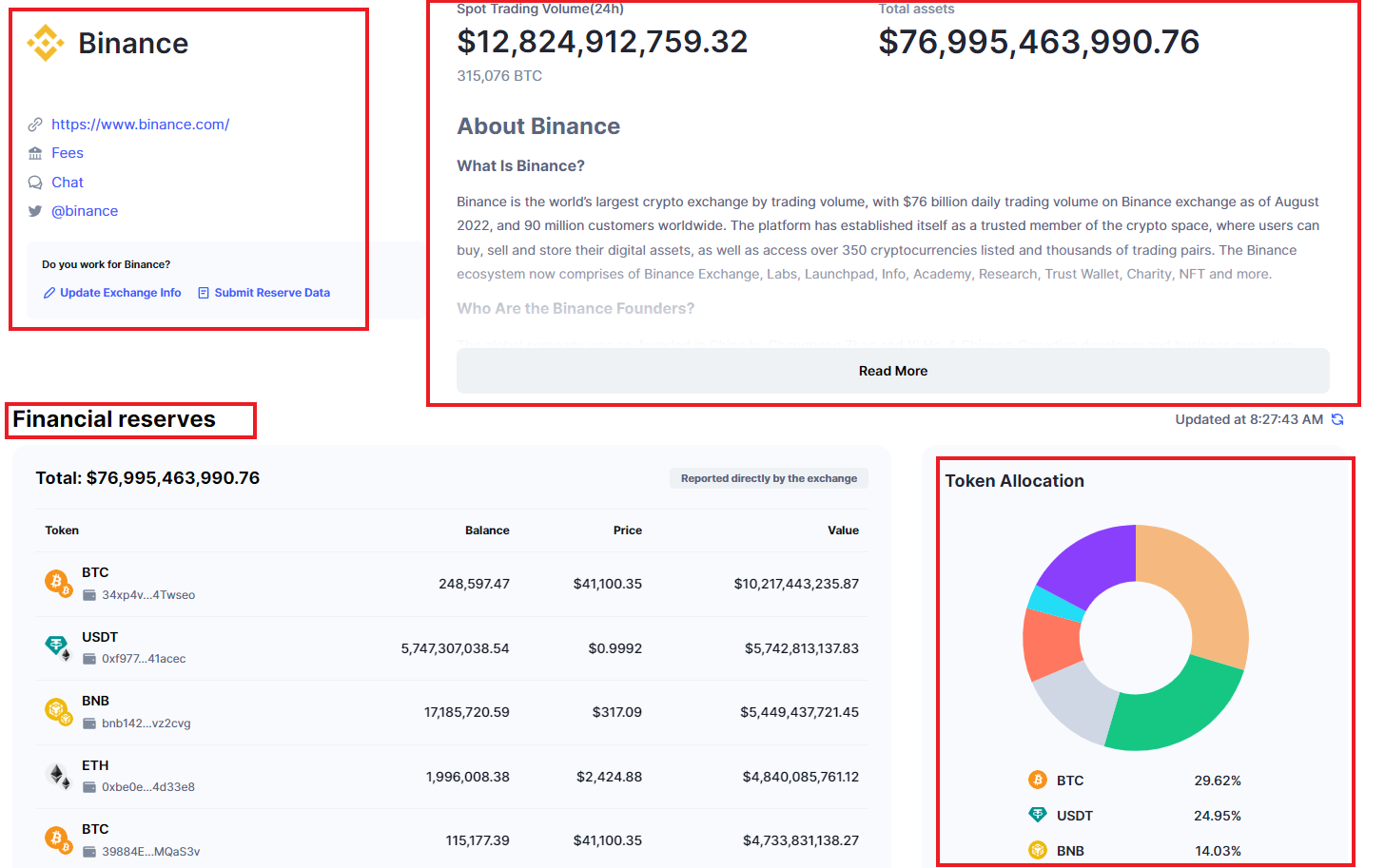Click the USDT token icon in reserves table

tap(58, 647)
